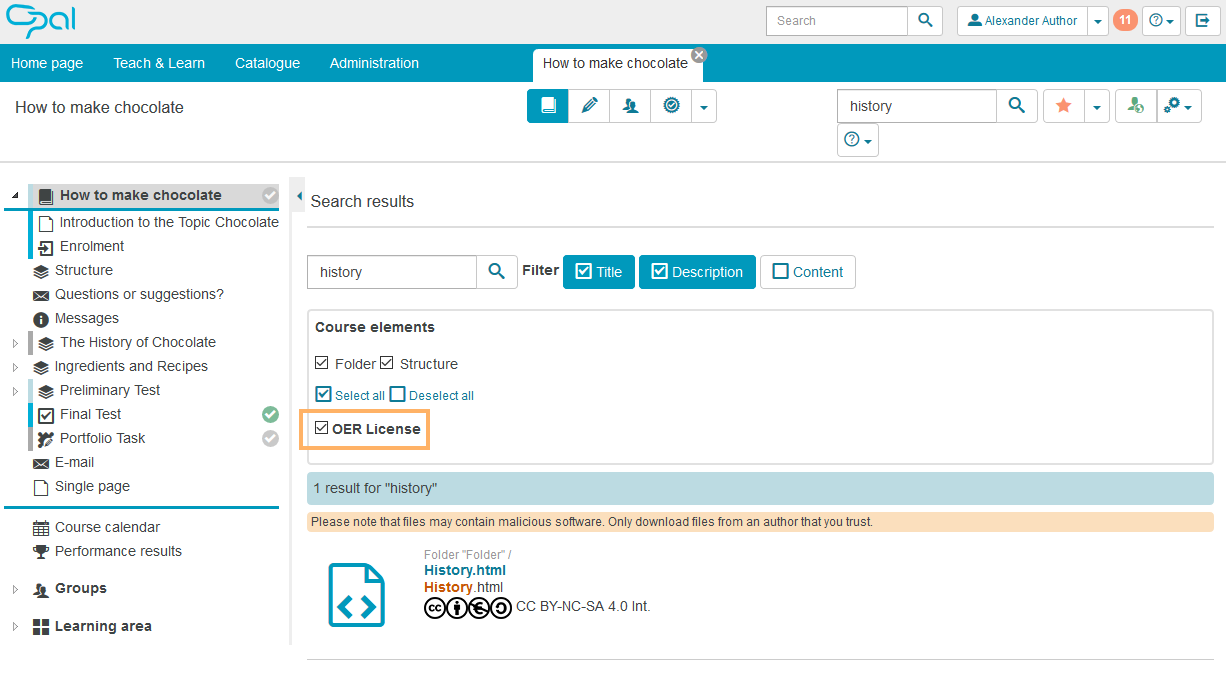Disable the Title filter toggle
Screen dimensions: 1226x684
[x=598, y=272]
